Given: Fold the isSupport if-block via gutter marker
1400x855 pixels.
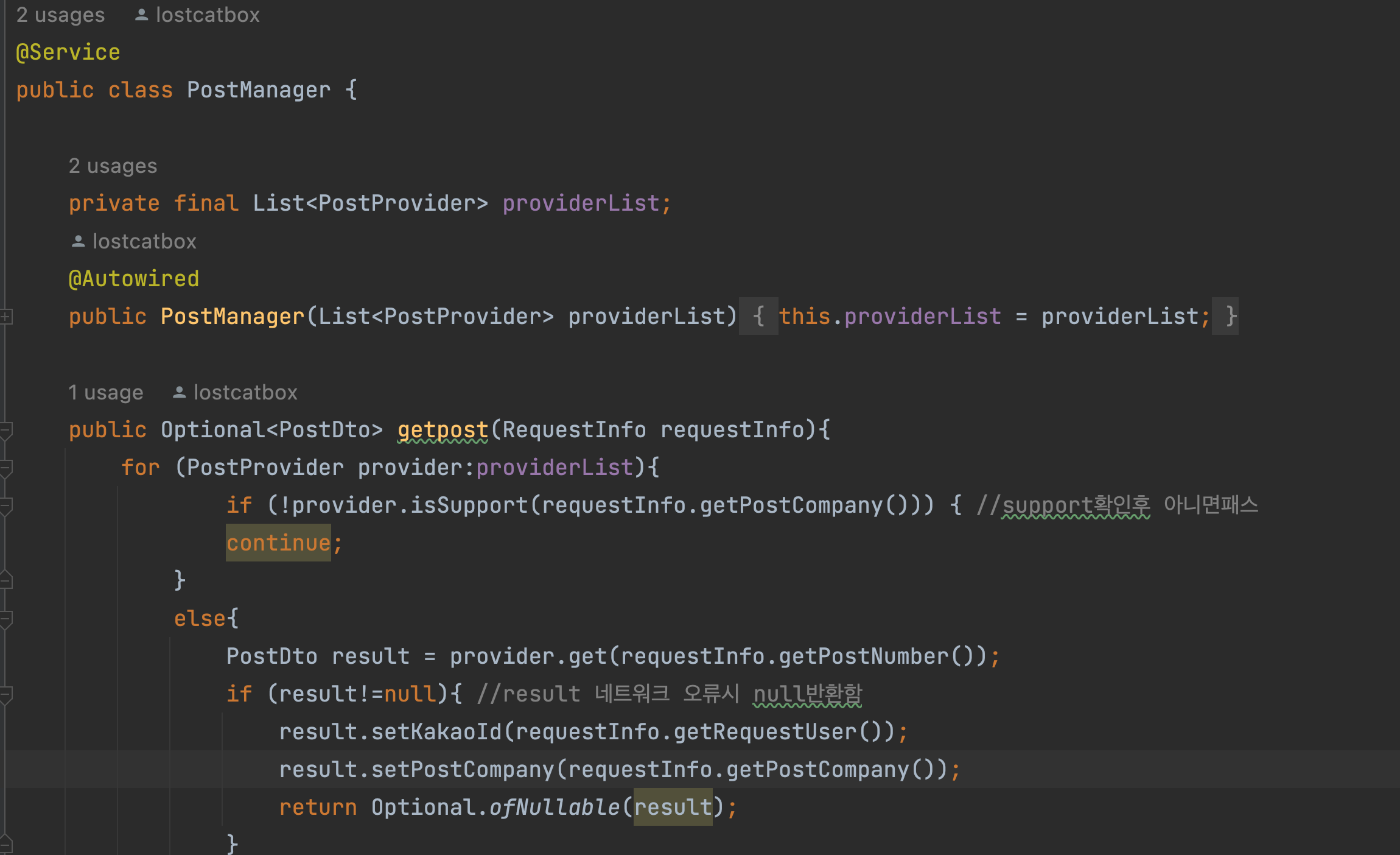Looking at the screenshot, I should [5, 507].
